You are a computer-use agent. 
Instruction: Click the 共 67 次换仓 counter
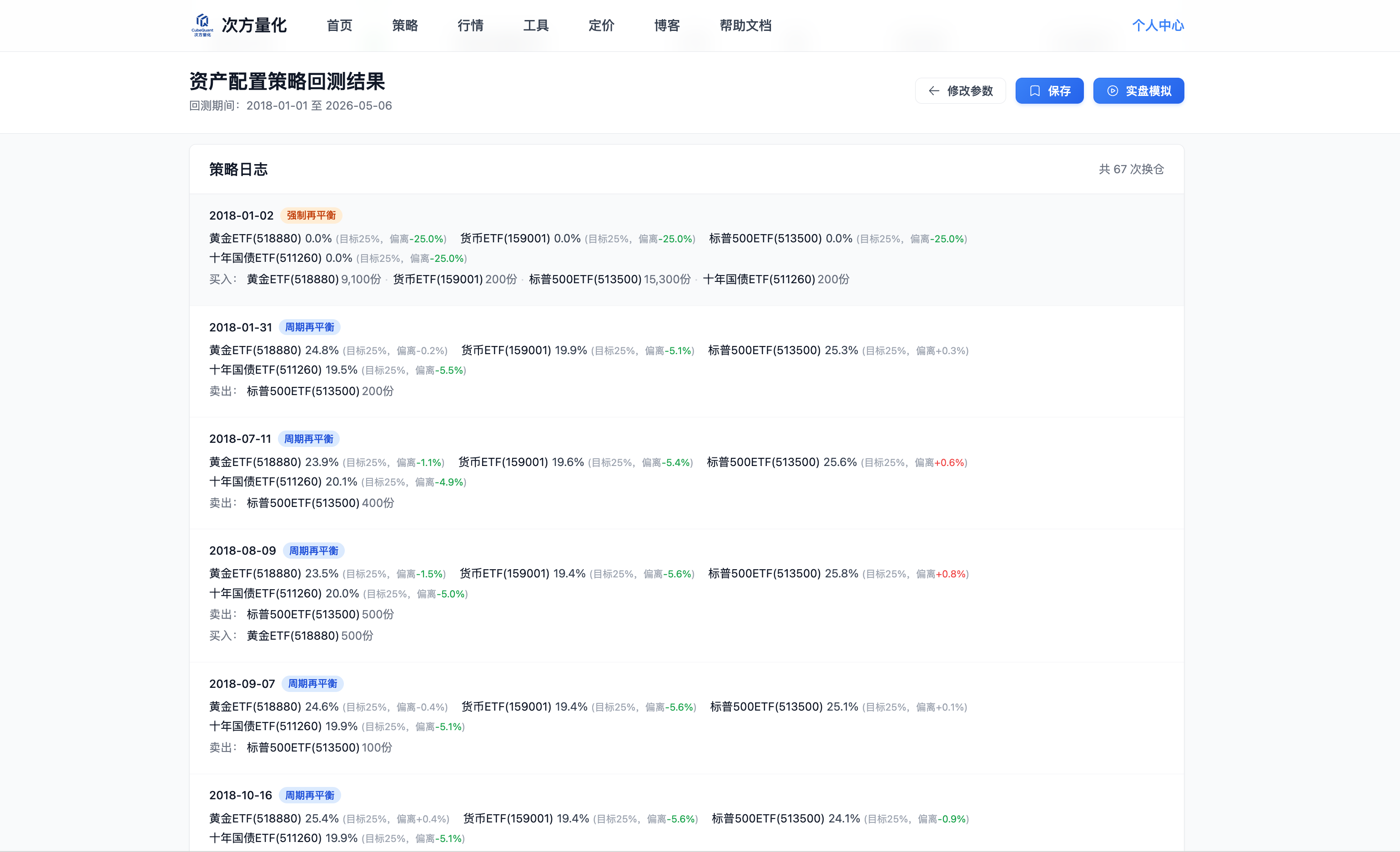pyautogui.click(x=1131, y=169)
